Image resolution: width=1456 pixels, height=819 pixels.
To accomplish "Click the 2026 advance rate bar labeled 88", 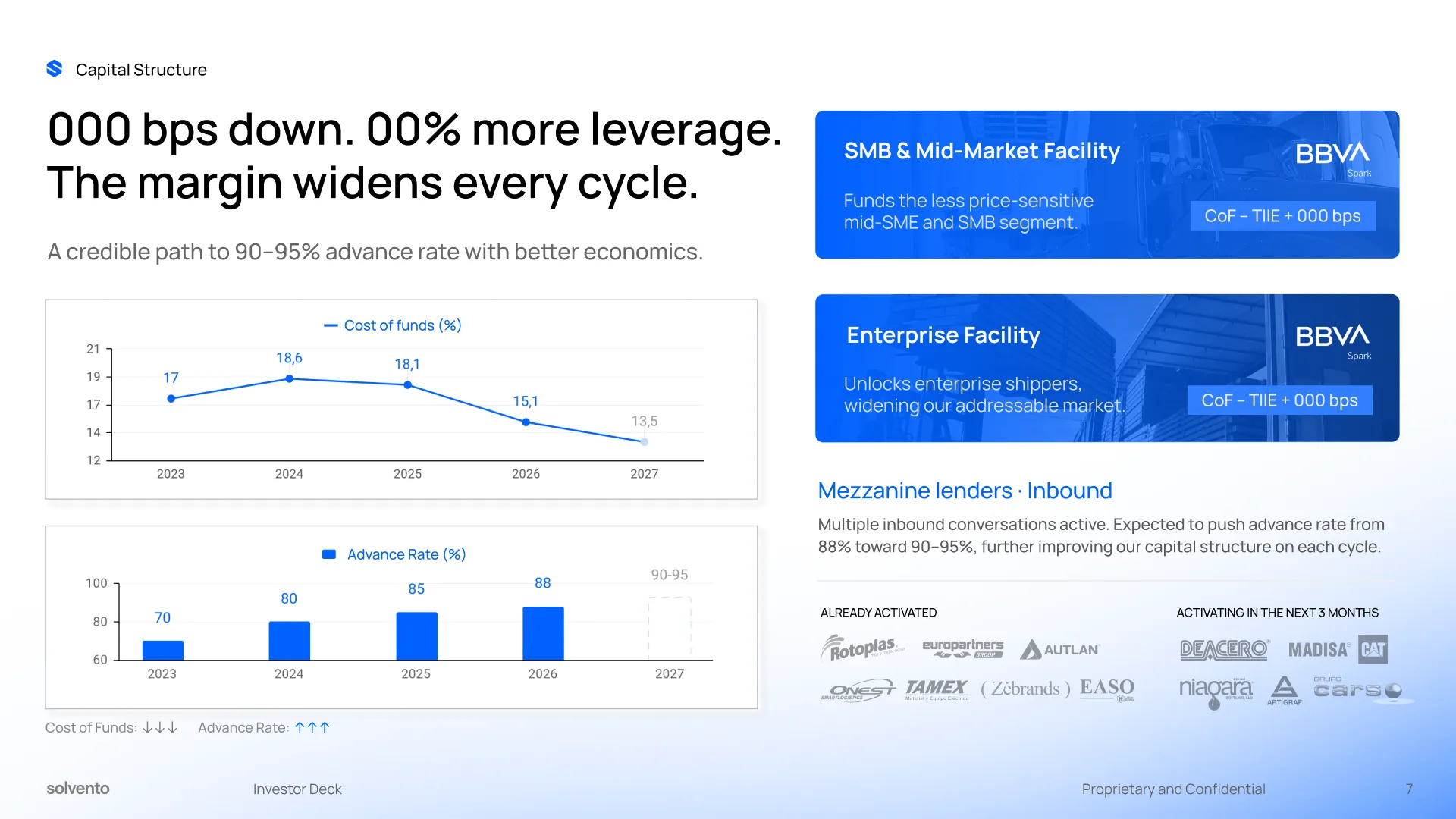I will (x=543, y=633).
